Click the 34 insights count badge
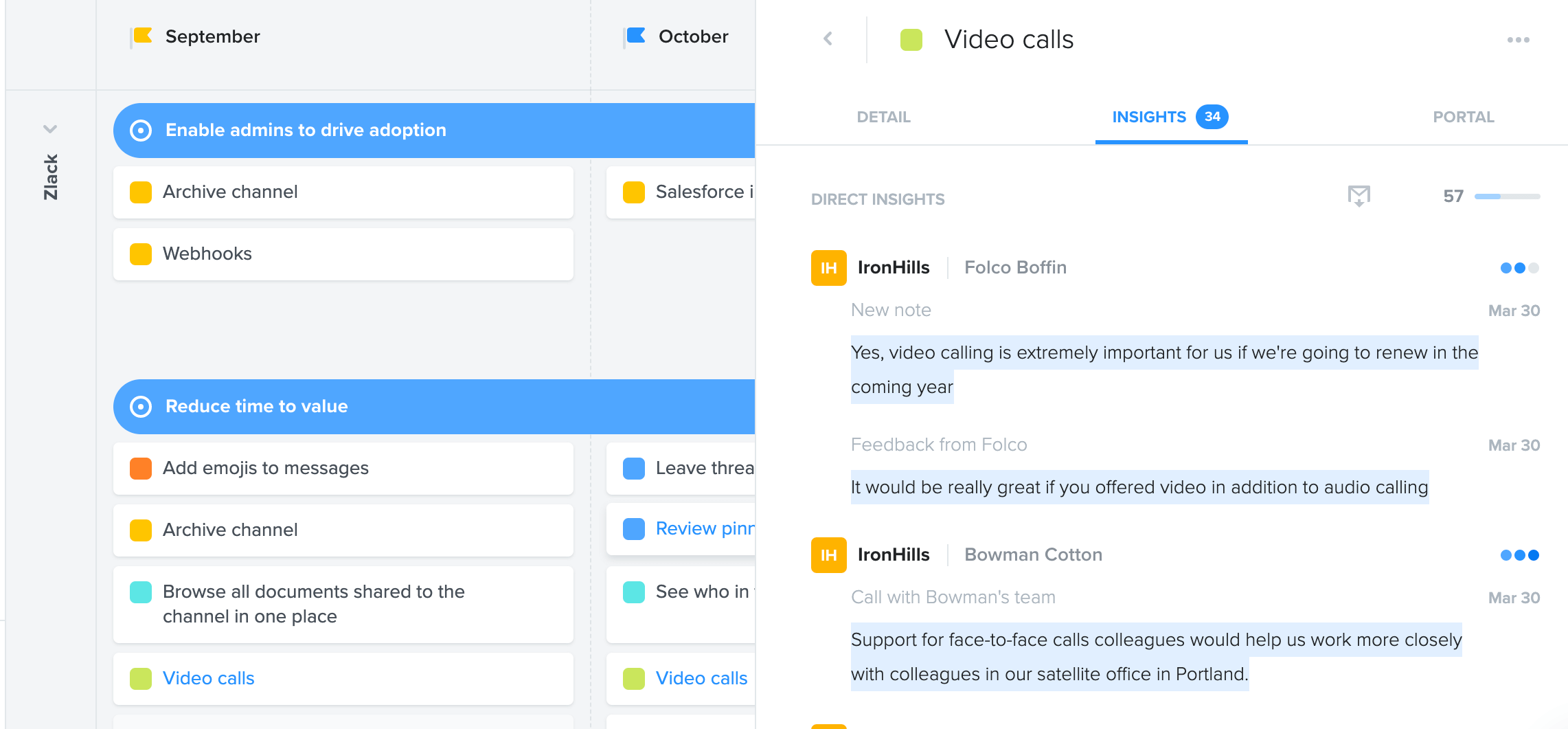 pyautogui.click(x=1212, y=117)
